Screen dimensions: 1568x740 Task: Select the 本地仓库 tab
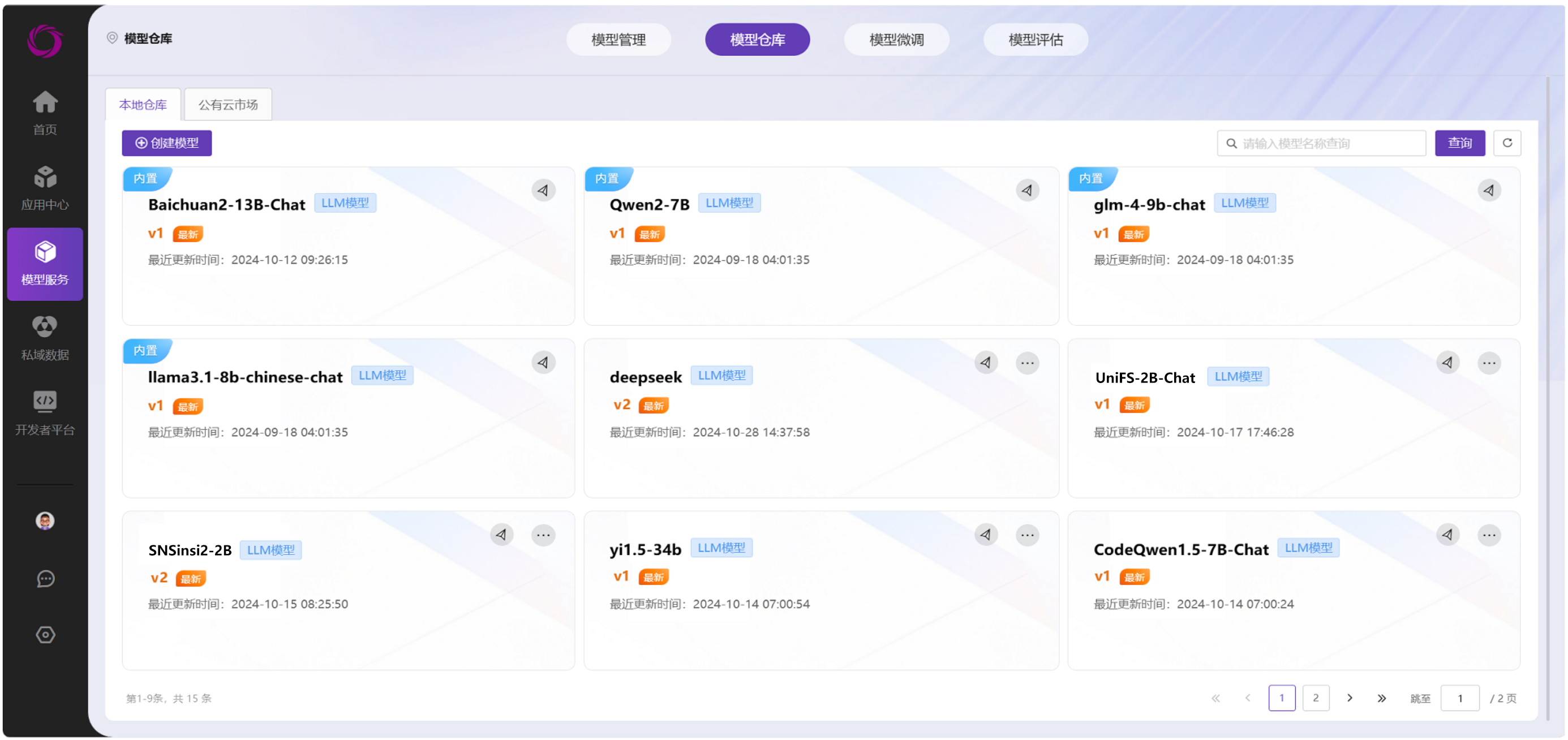pos(143,105)
